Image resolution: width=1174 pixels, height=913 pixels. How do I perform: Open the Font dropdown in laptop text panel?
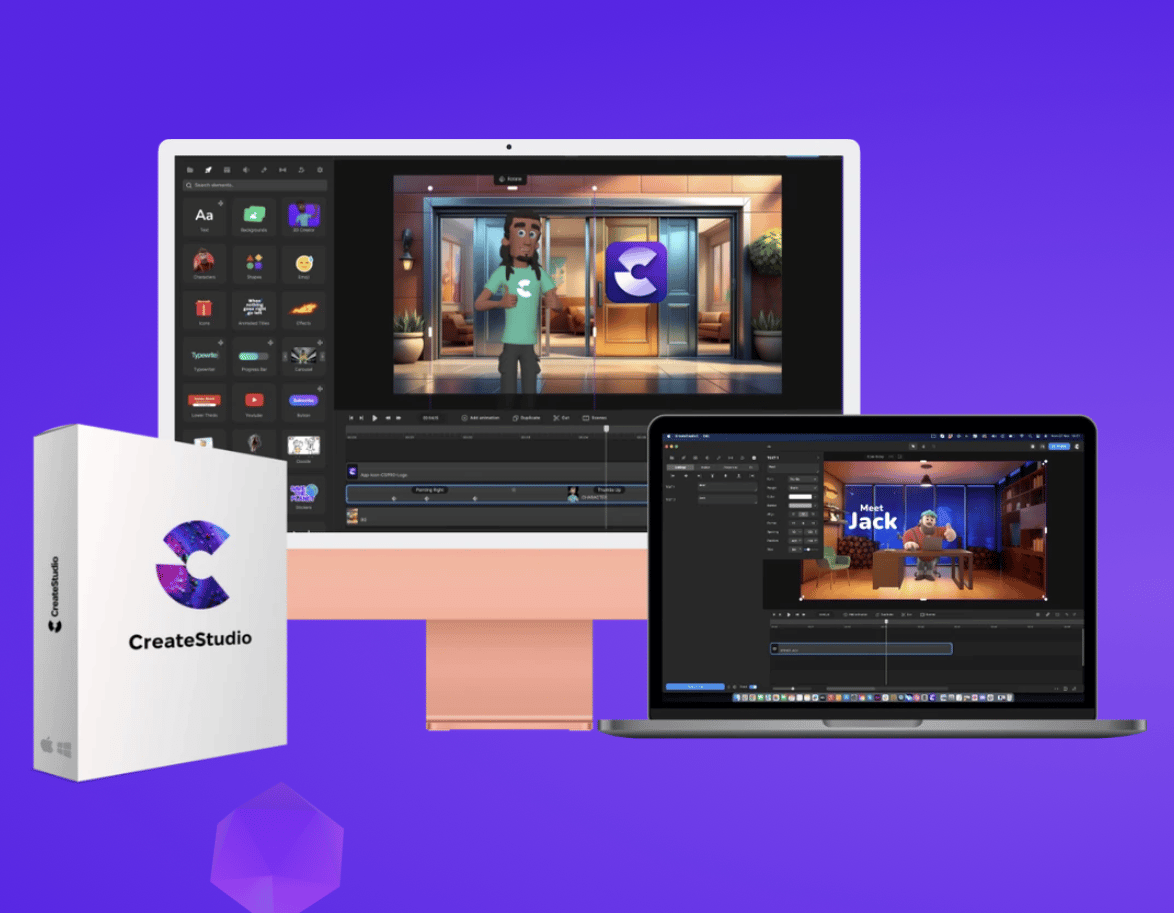pos(803,479)
